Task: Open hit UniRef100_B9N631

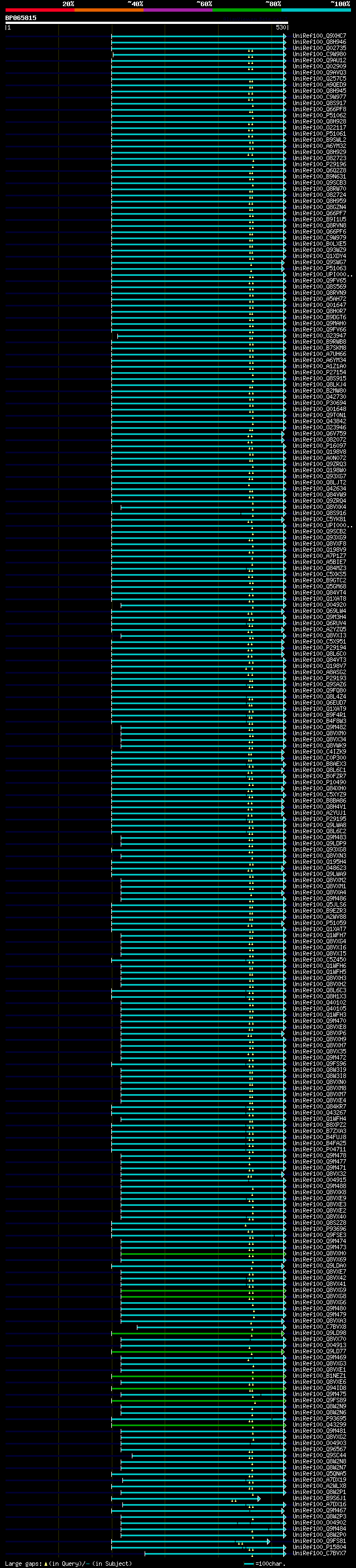Action: [319, 176]
